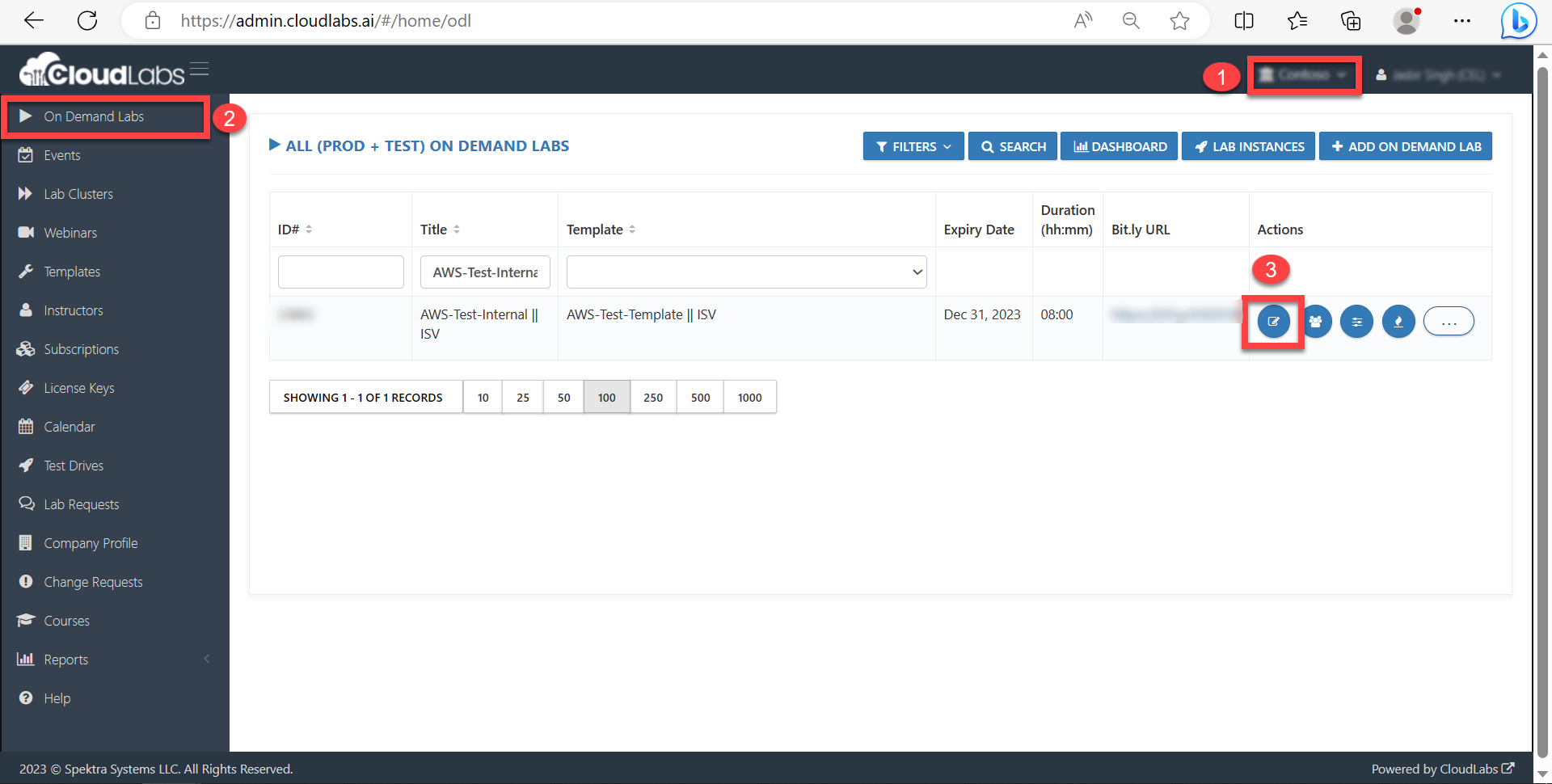Click the Powered by CloudLabs link
This screenshot has width=1552, height=784.
(1443, 769)
